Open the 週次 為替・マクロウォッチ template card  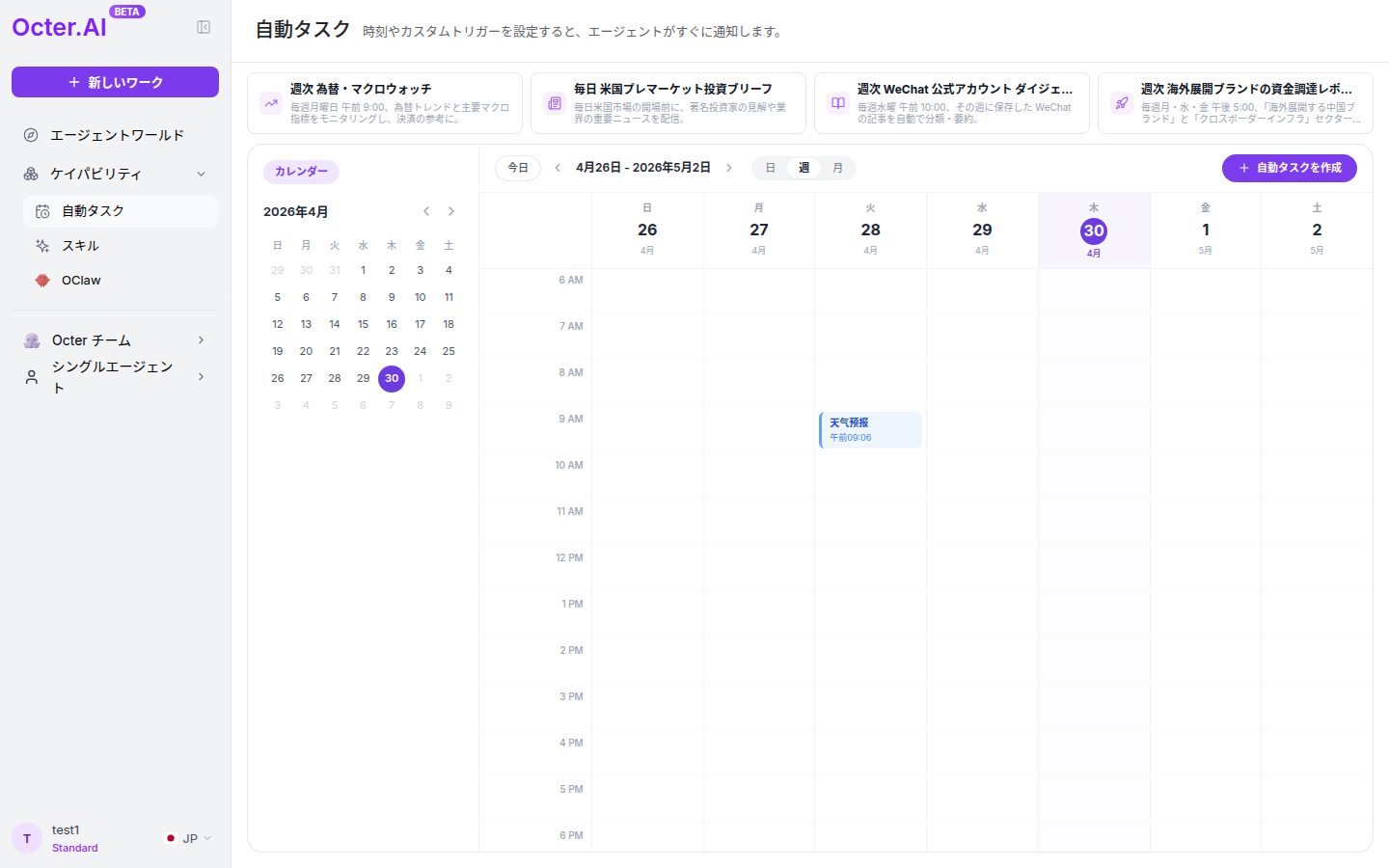pyautogui.click(x=385, y=103)
